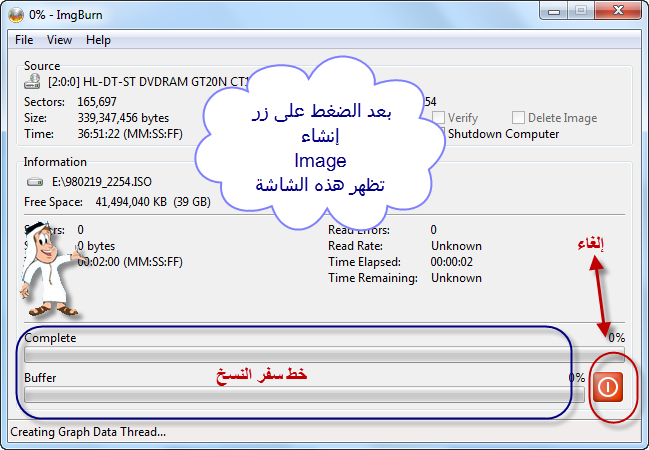This screenshot has width=649, height=450.
Task: Click the destination path E:\980219_2254.ISO
Action: point(102,182)
